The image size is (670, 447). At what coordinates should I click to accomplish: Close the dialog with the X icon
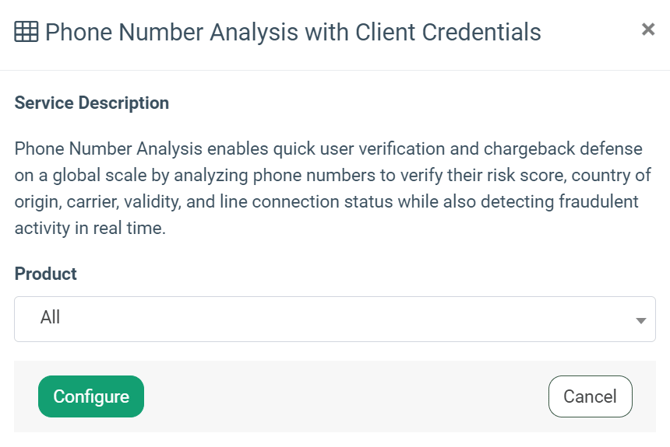(x=648, y=30)
